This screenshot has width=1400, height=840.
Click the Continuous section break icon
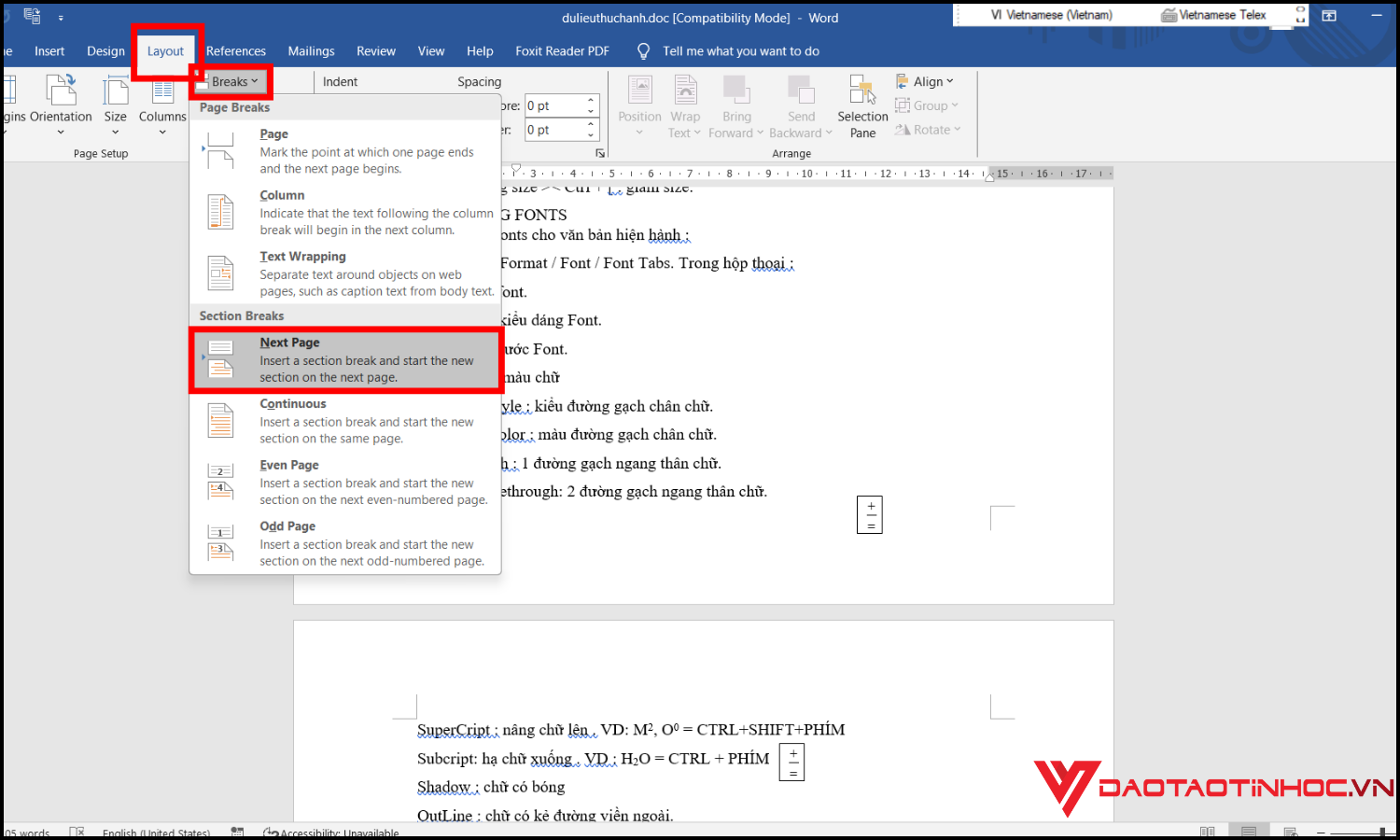[x=220, y=421]
